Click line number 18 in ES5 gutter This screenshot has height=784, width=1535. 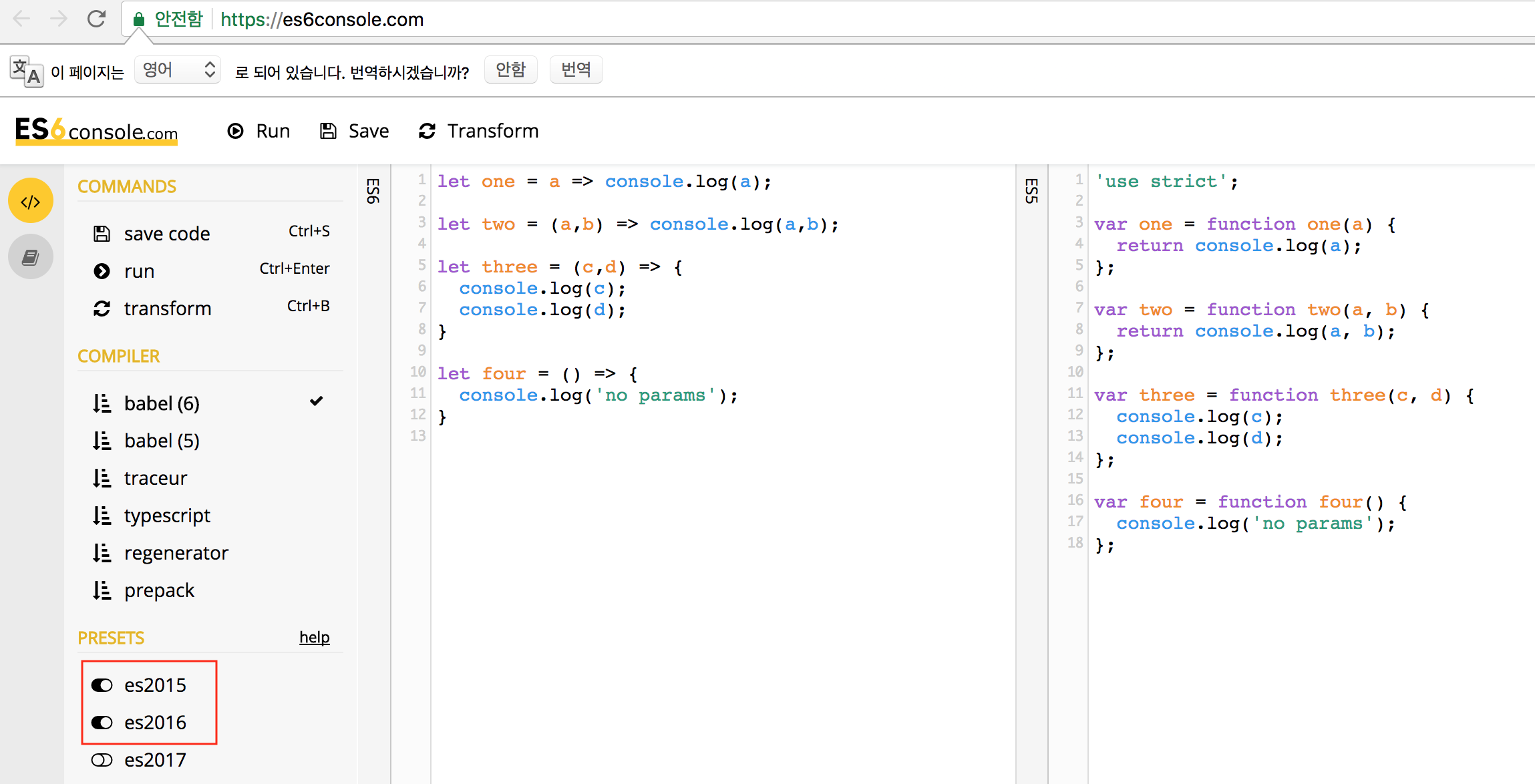(1075, 543)
